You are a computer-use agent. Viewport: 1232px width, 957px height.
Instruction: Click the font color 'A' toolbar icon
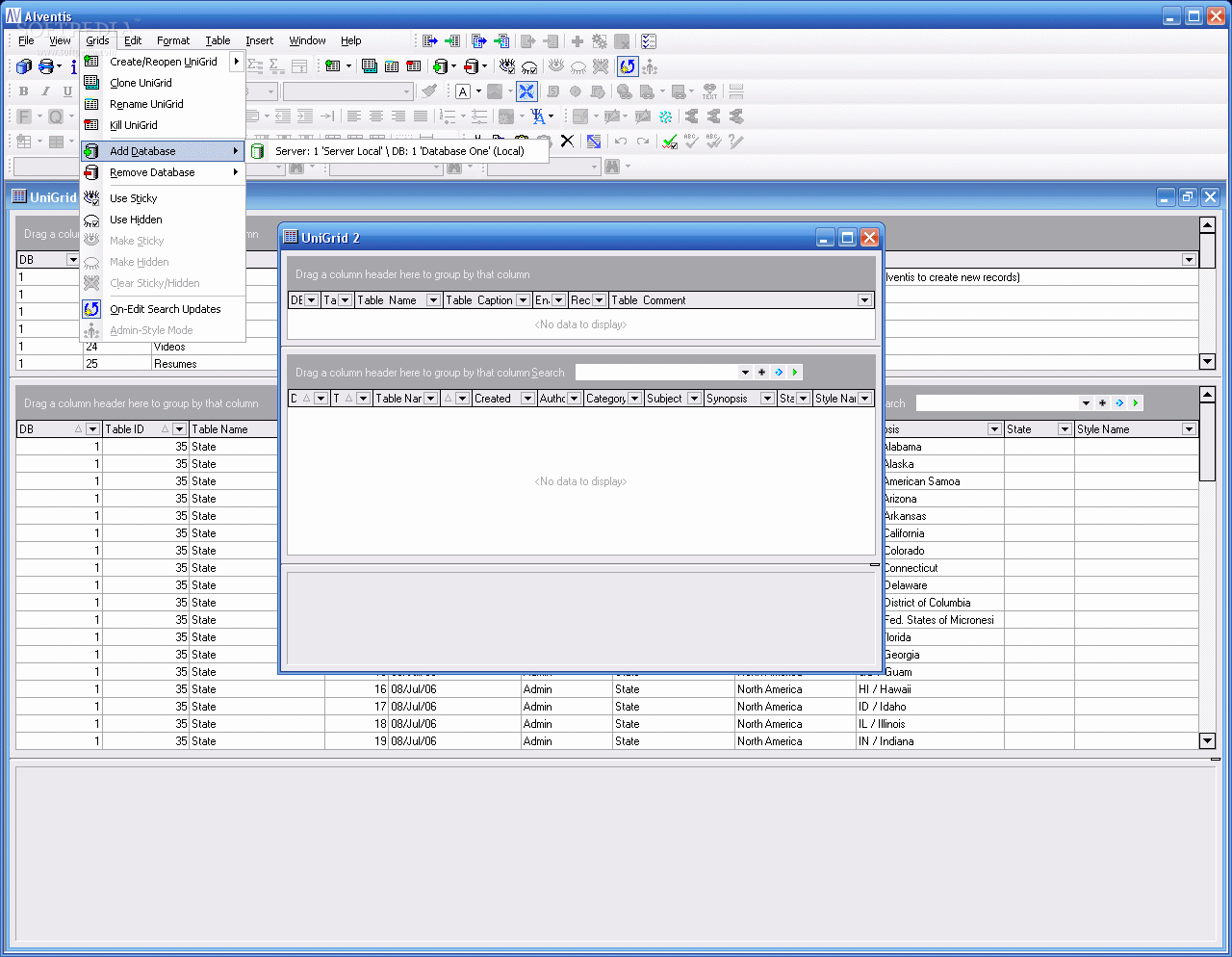(x=463, y=91)
